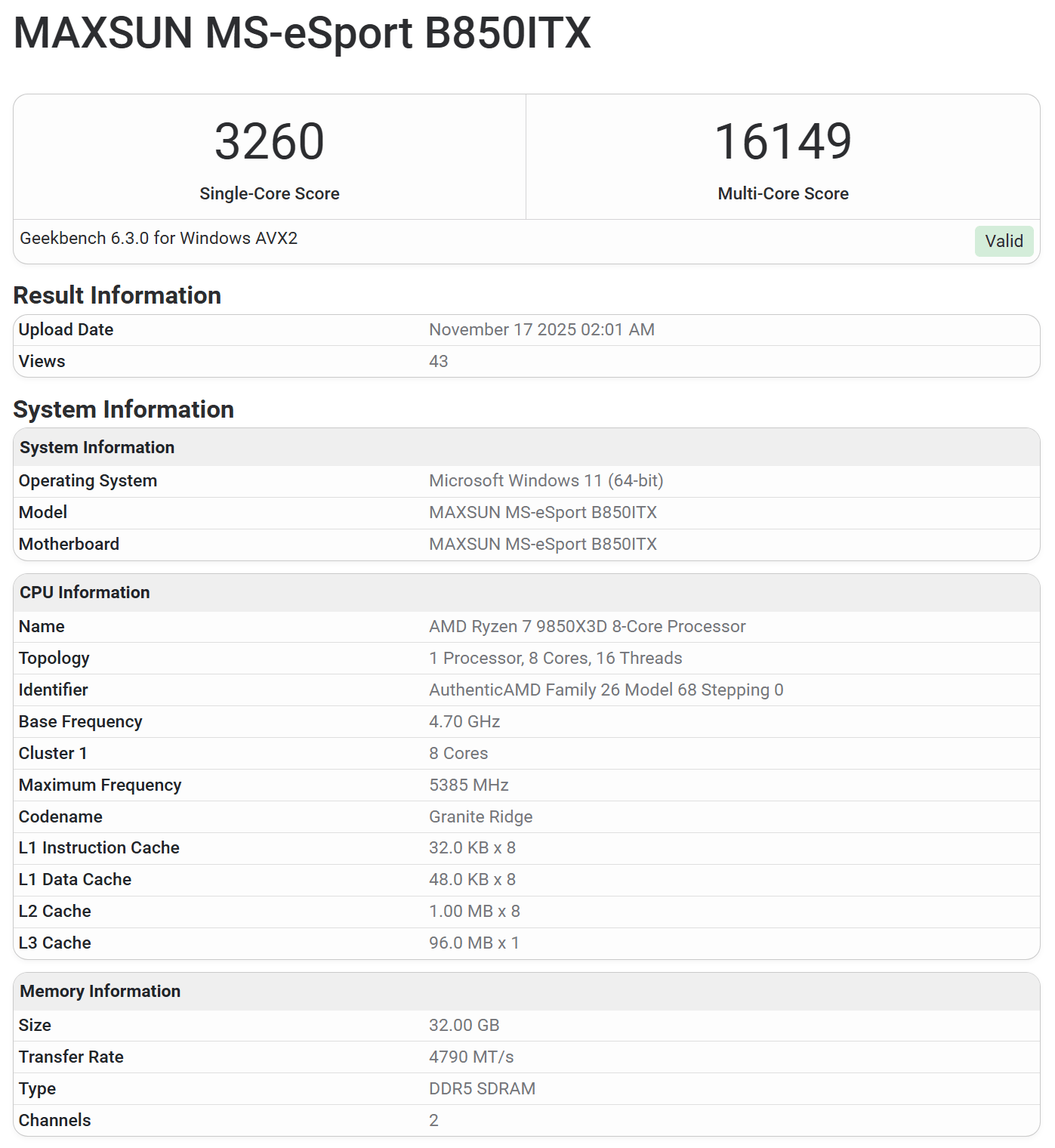Click the AuthenticAMD identifier value
Viewport: 1055px width, 1148px height.
[x=606, y=690]
